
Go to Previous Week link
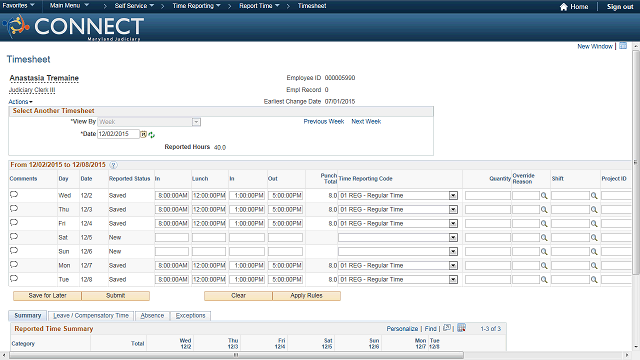click(324, 122)
